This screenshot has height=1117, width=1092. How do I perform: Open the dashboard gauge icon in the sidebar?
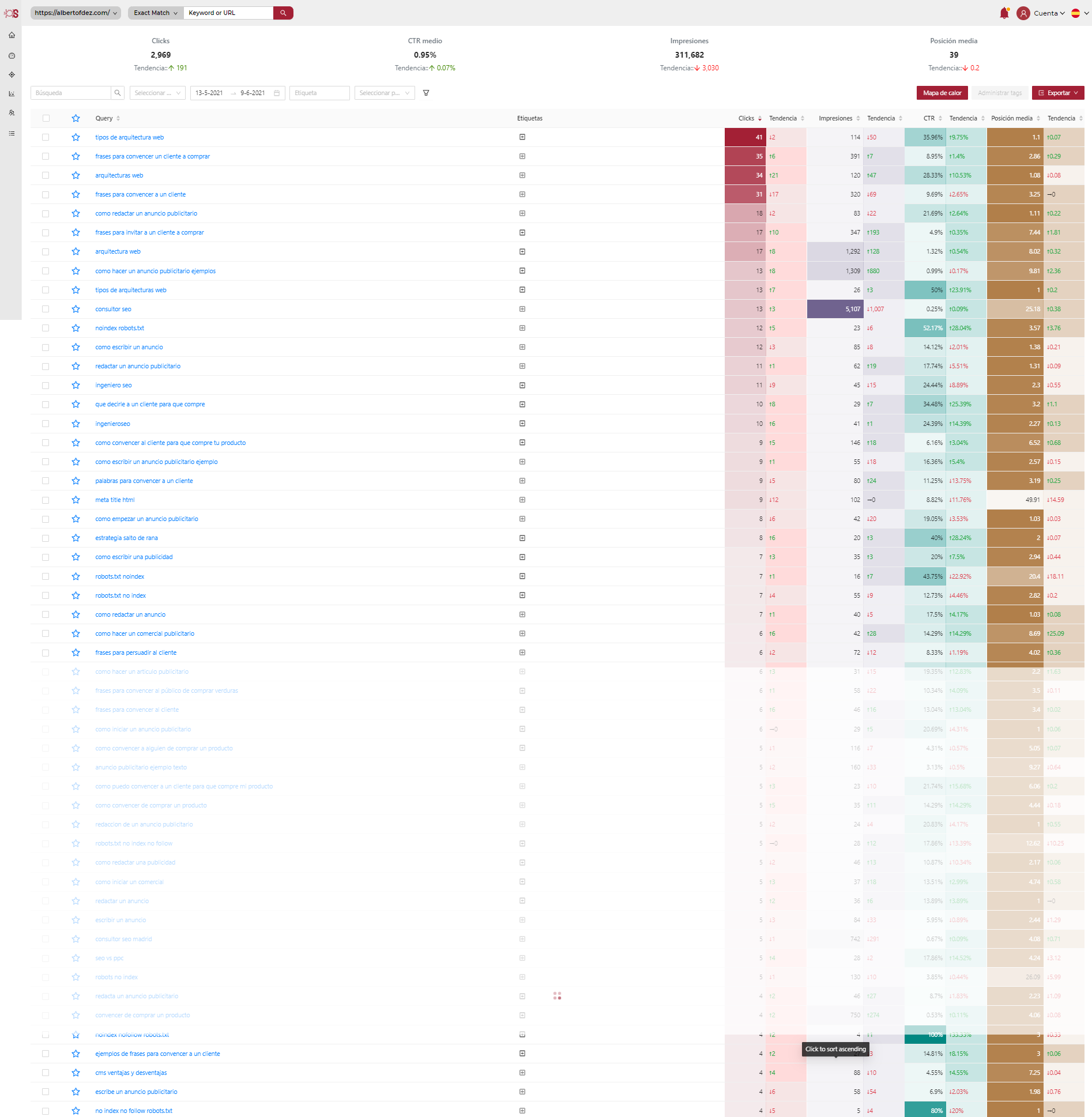(12, 56)
